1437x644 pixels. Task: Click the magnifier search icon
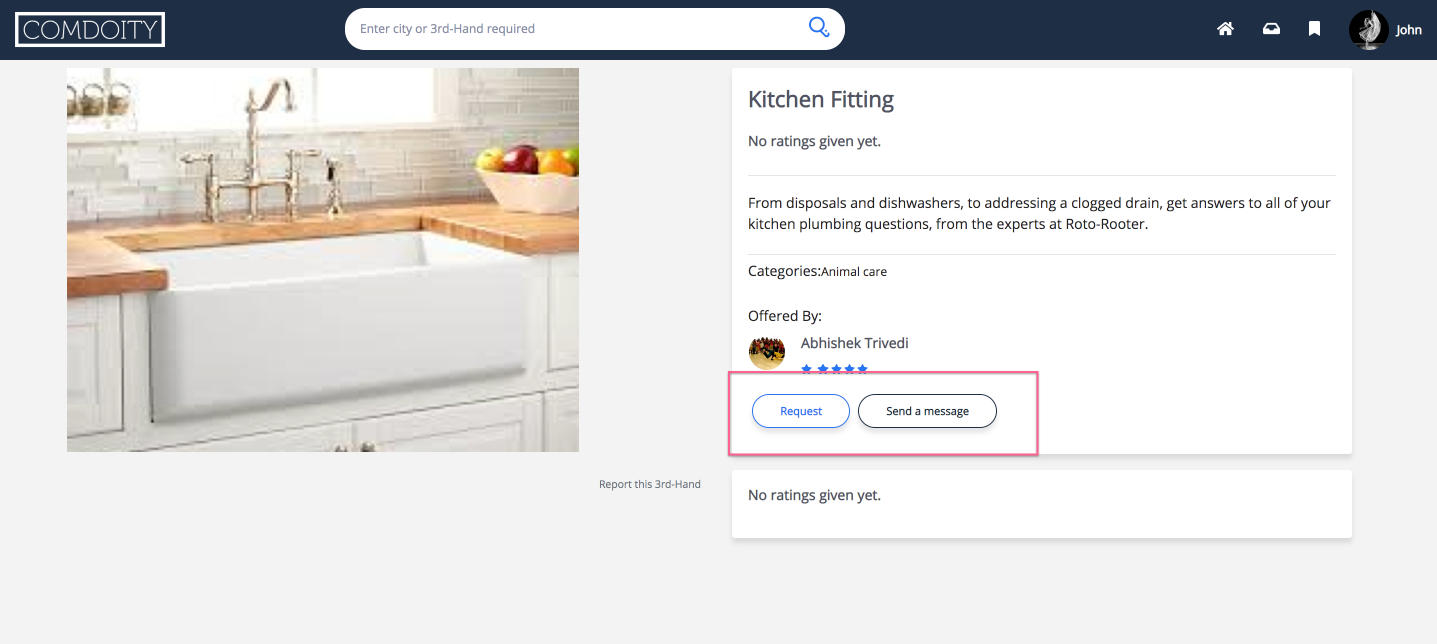818,28
